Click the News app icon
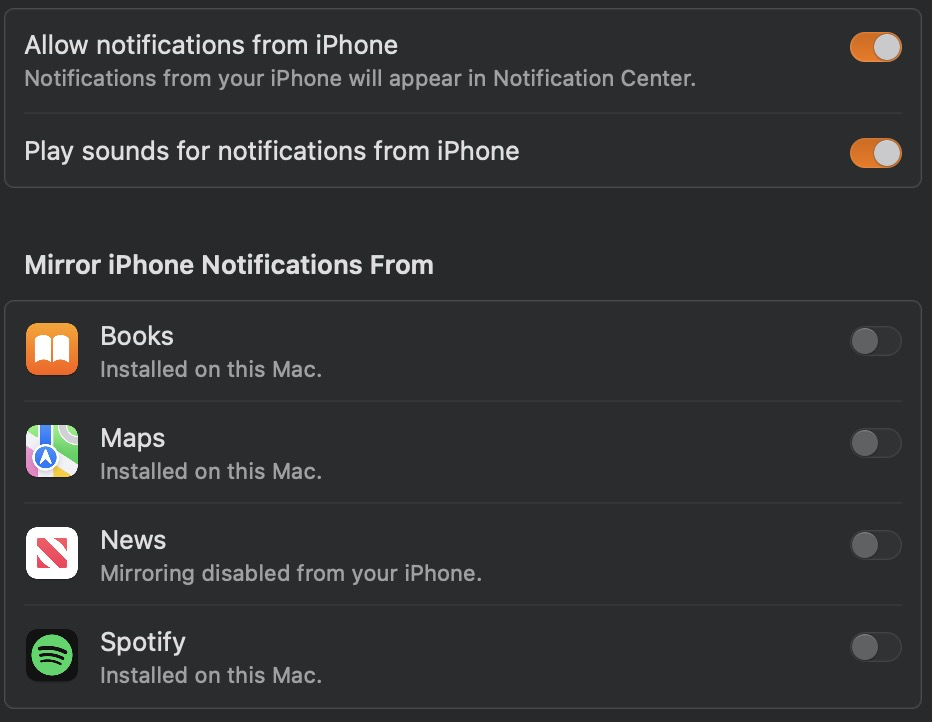 pyautogui.click(x=52, y=553)
